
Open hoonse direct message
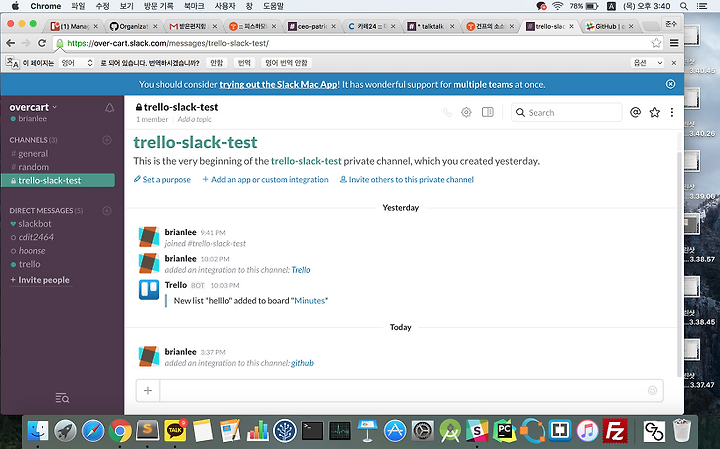click(x=32, y=251)
